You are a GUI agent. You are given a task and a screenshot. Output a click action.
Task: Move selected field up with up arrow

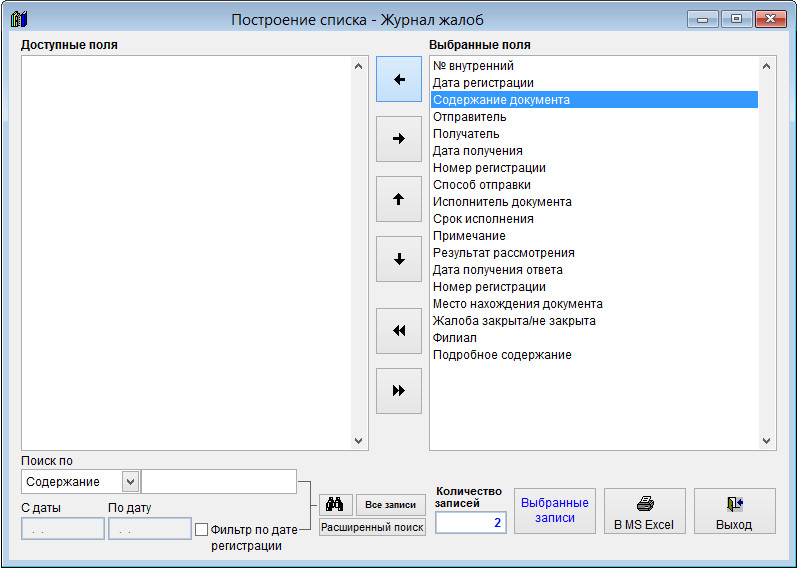pyautogui.click(x=398, y=199)
